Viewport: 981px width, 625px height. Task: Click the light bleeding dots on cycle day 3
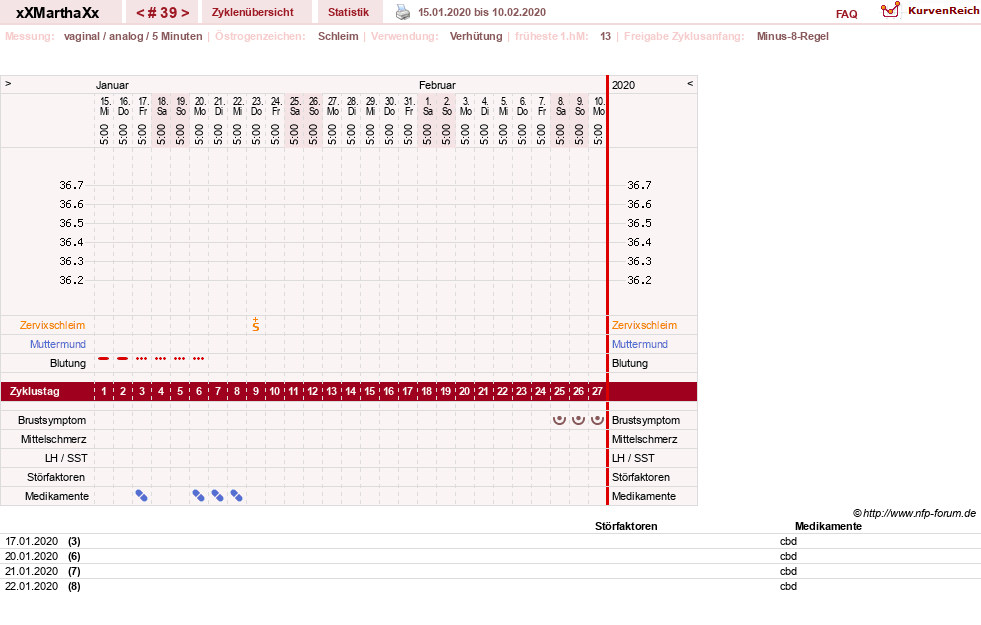point(141,358)
